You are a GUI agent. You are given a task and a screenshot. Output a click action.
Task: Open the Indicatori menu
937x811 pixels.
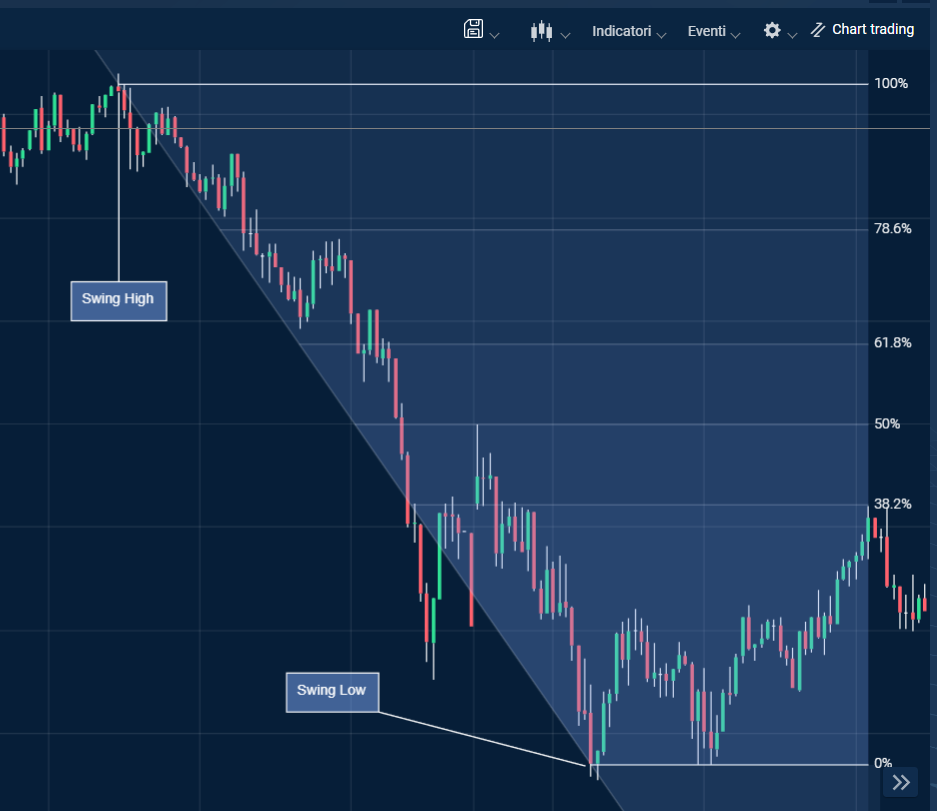click(621, 31)
